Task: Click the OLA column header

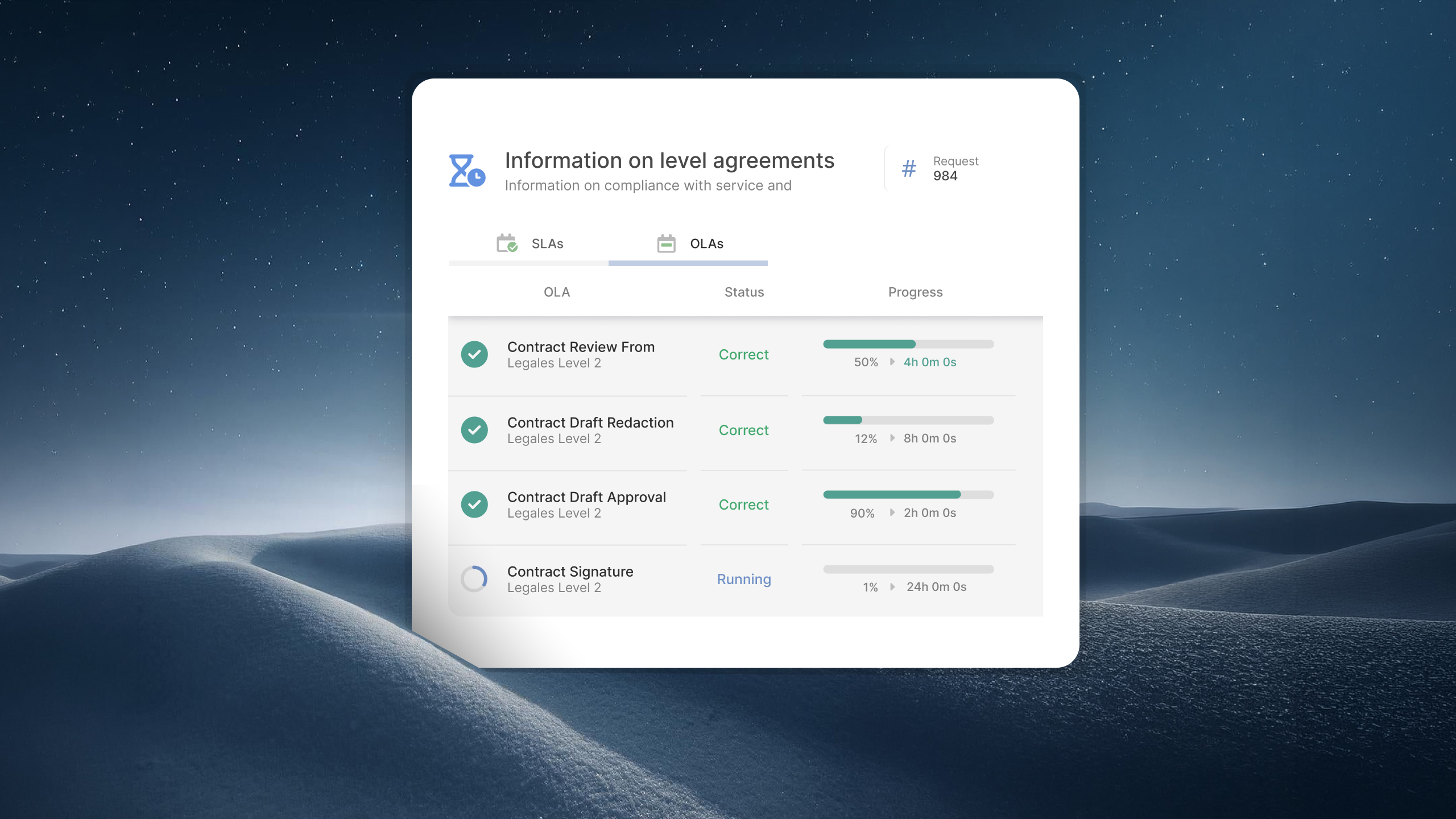Action: click(x=557, y=292)
